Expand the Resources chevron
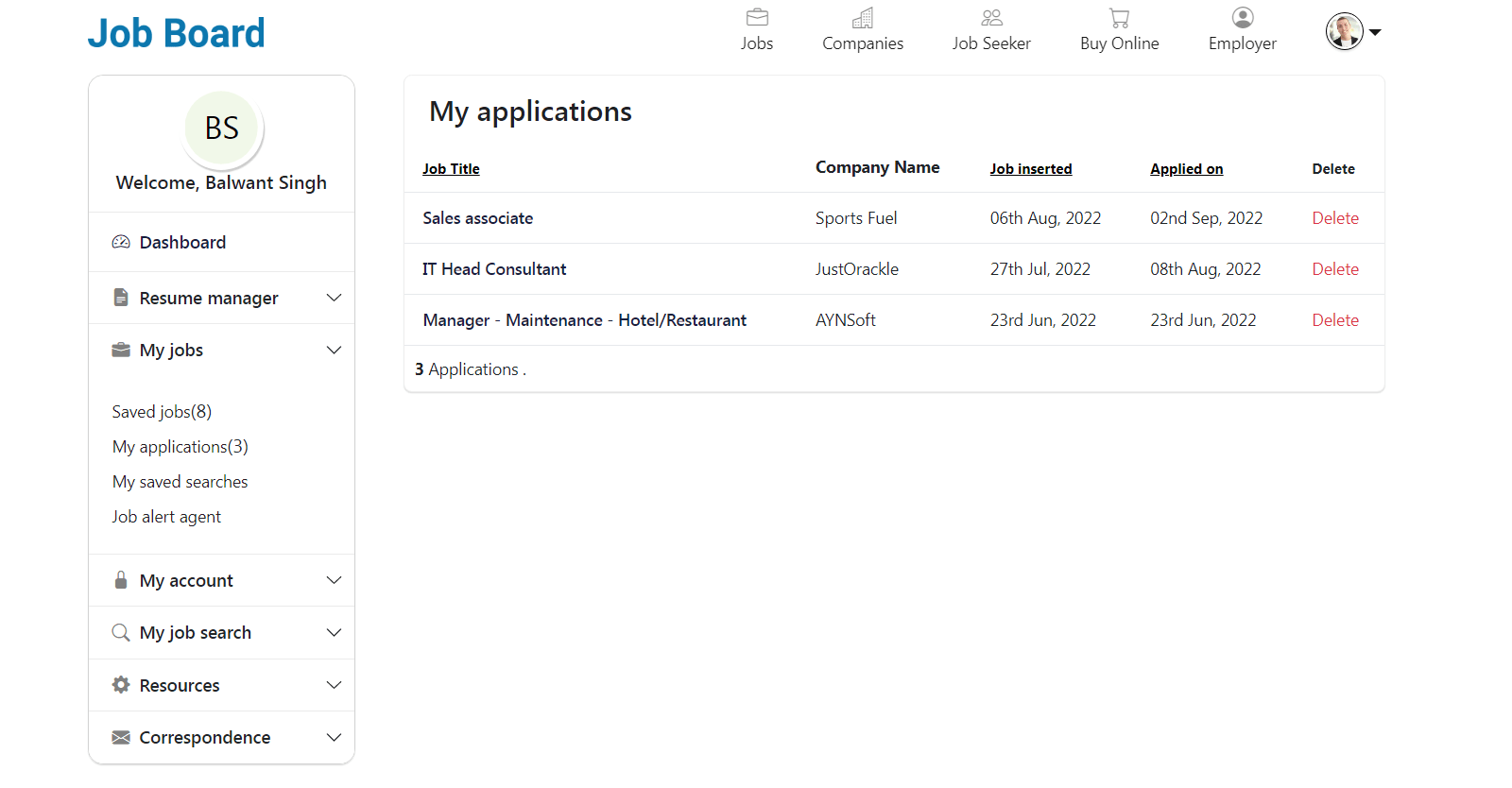Image resolution: width=1512 pixels, height=788 pixels. tap(334, 685)
